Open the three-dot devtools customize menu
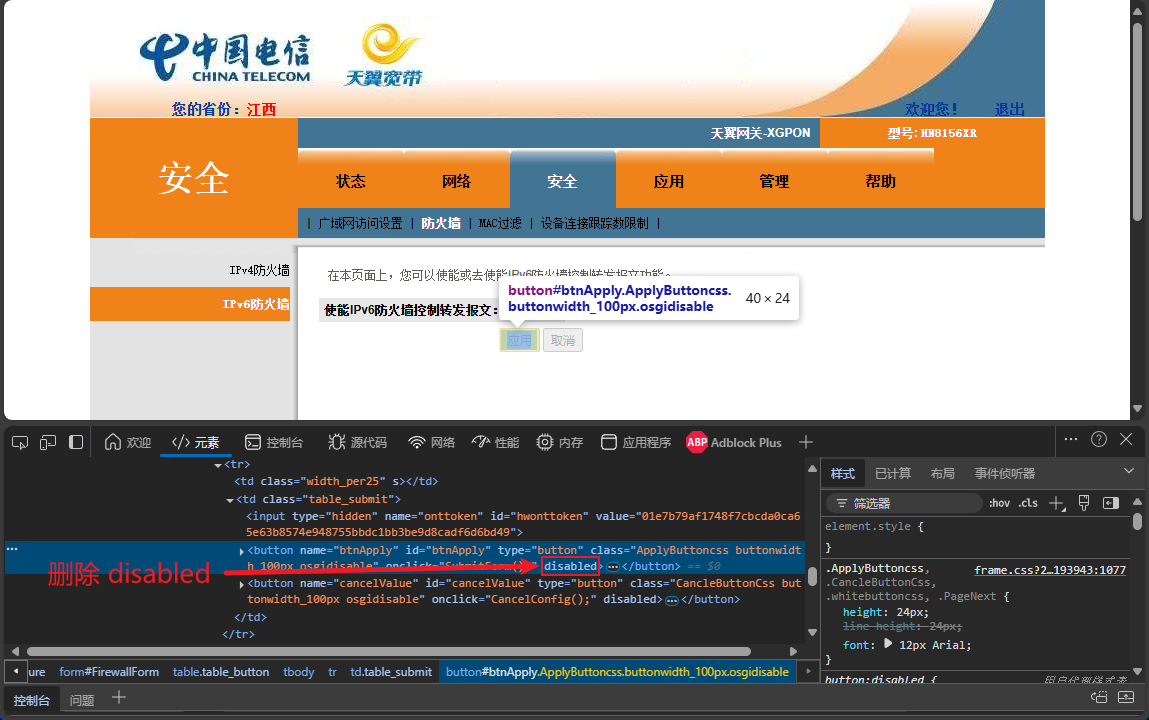This screenshot has height=720, width=1149. pyautogui.click(x=1071, y=439)
